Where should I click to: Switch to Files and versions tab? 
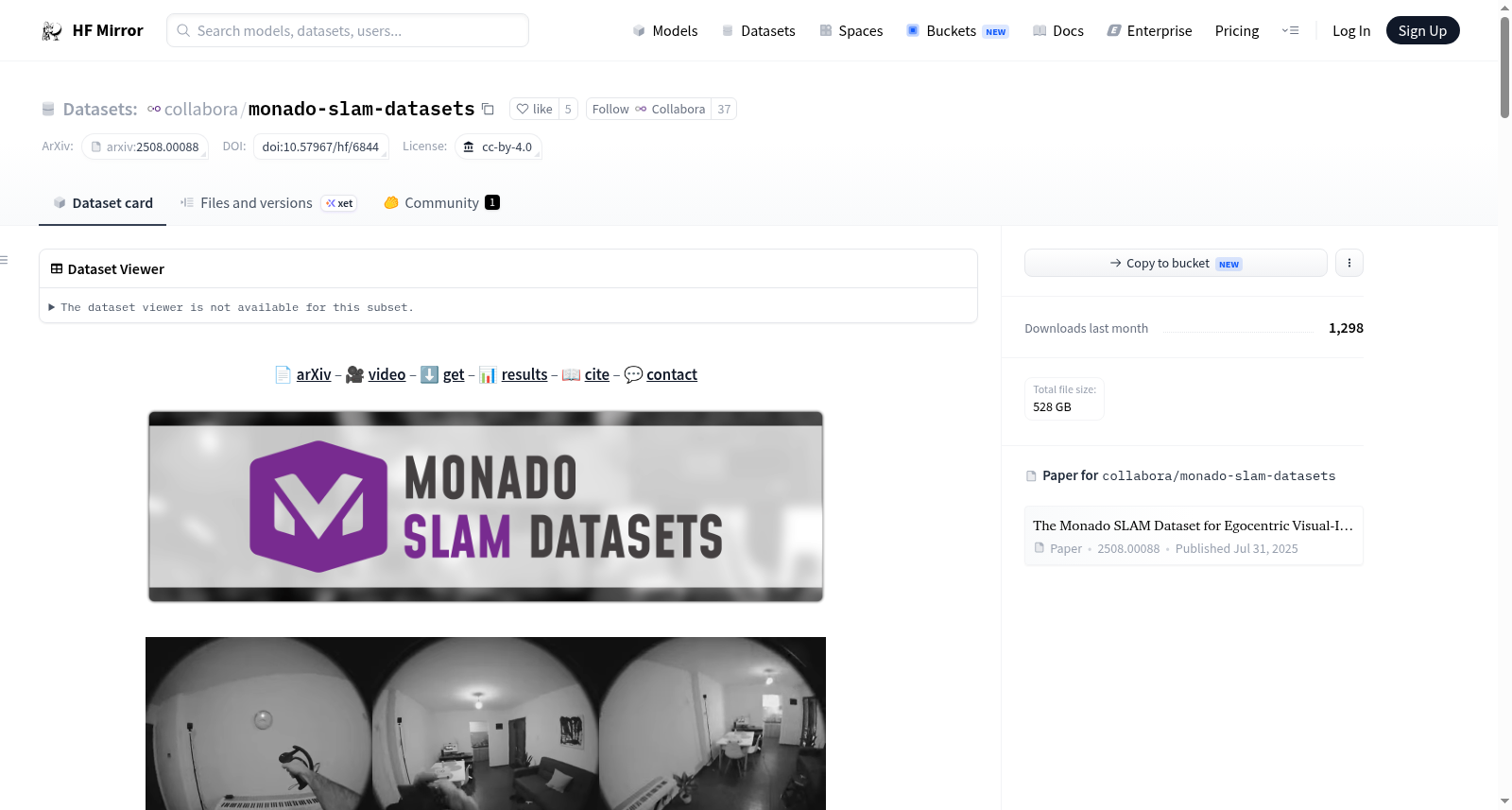point(267,202)
